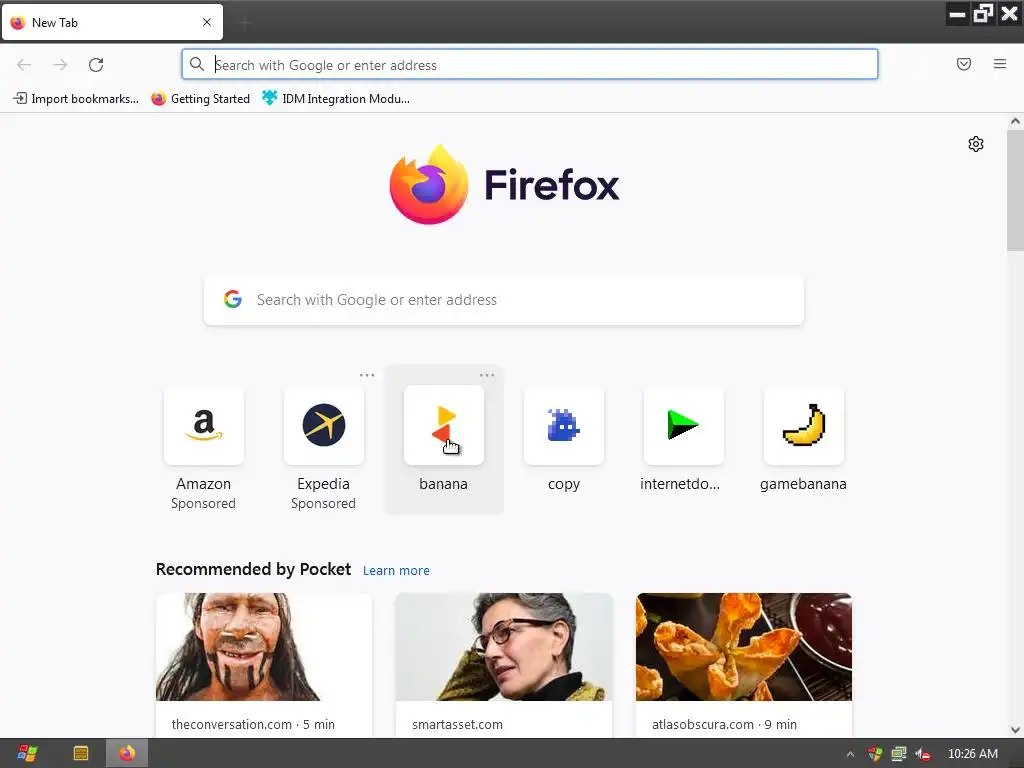
Task: Open theconversation.com story thumbnail
Action: point(264,647)
